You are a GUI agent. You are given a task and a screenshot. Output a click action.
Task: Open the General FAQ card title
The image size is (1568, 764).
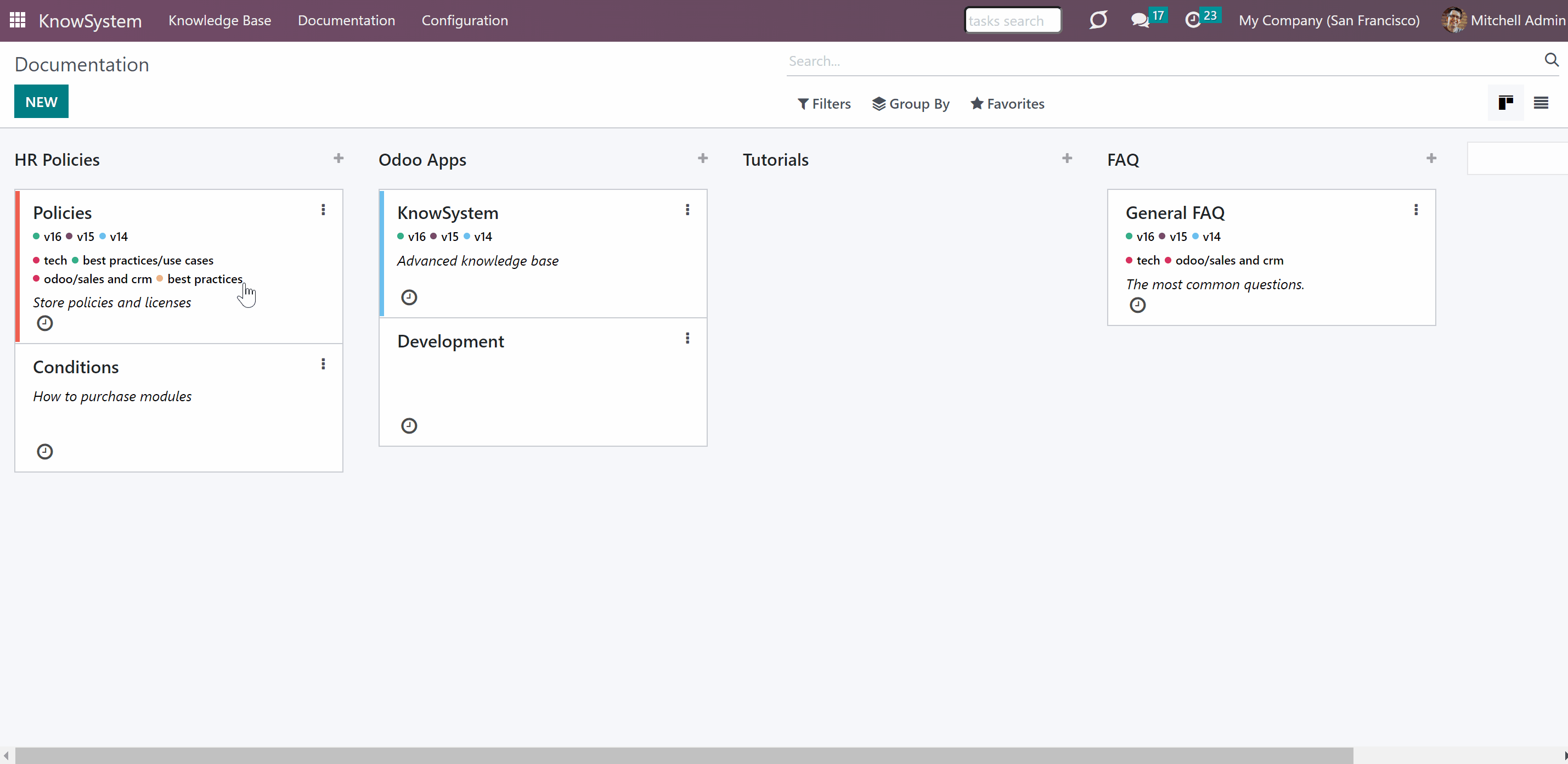pos(1175,213)
